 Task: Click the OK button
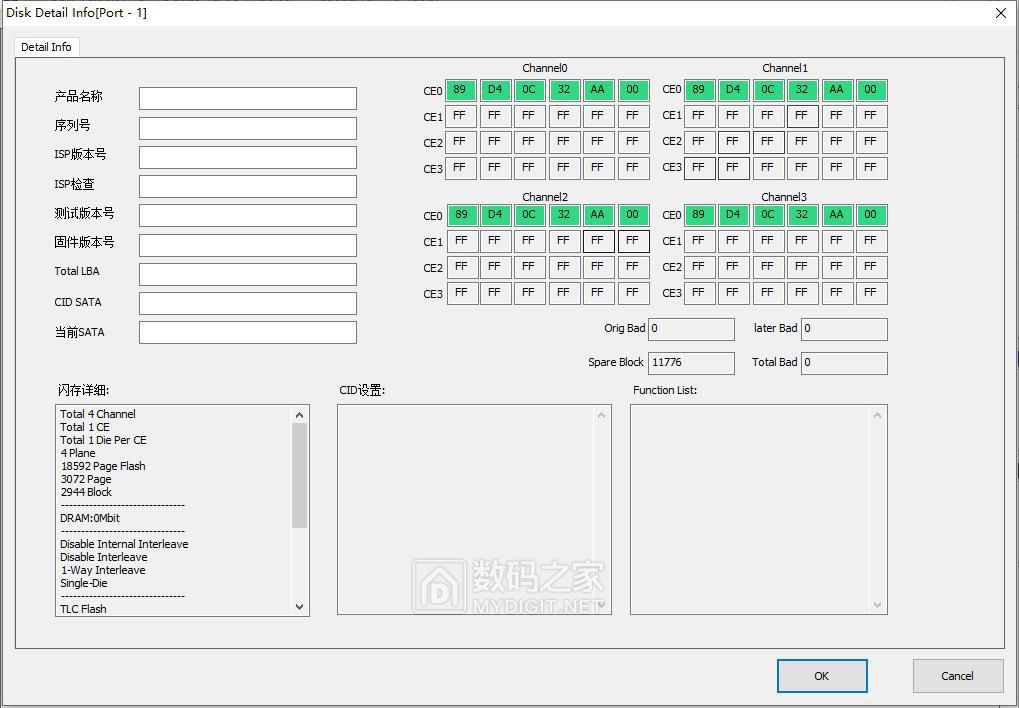(x=821, y=676)
